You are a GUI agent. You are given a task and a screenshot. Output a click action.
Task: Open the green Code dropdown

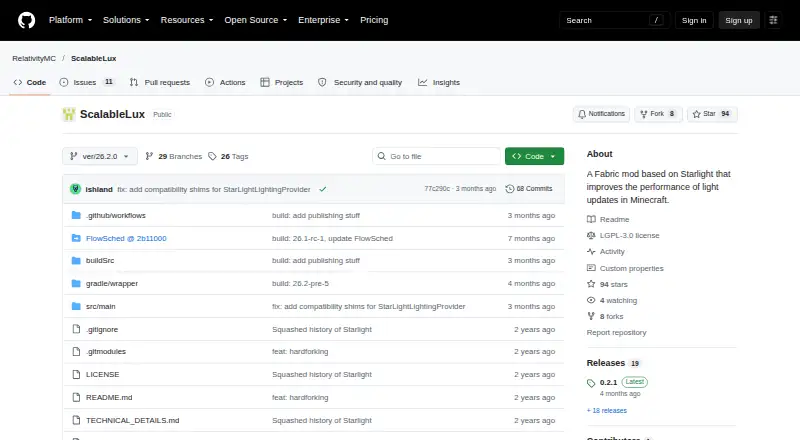(x=534, y=156)
